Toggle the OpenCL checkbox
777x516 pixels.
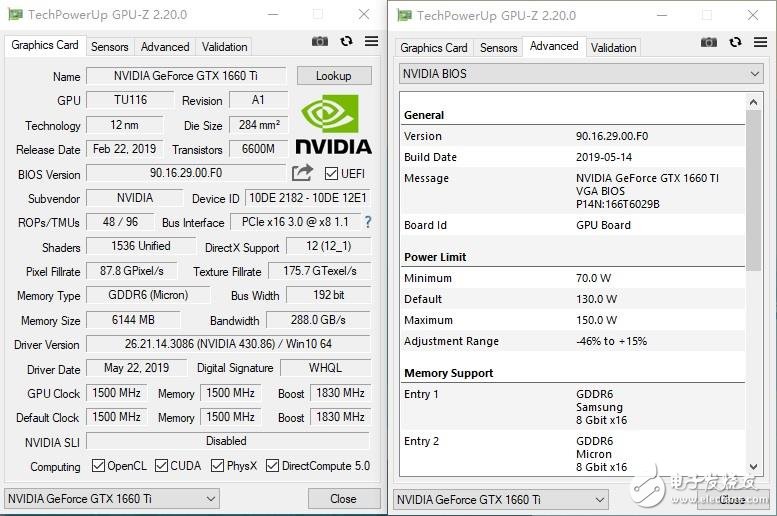(98, 465)
